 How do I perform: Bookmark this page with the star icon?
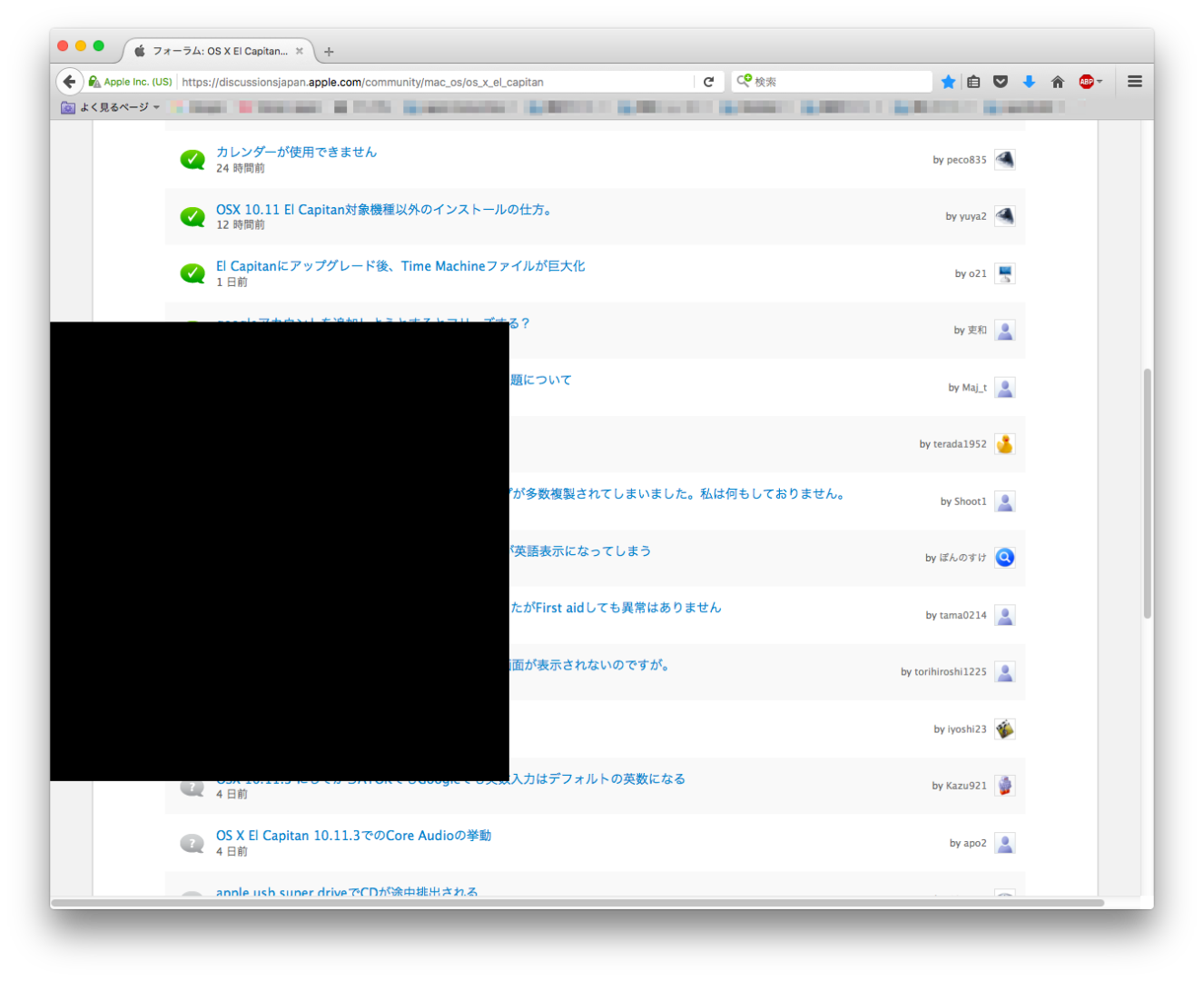[x=949, y=82]
